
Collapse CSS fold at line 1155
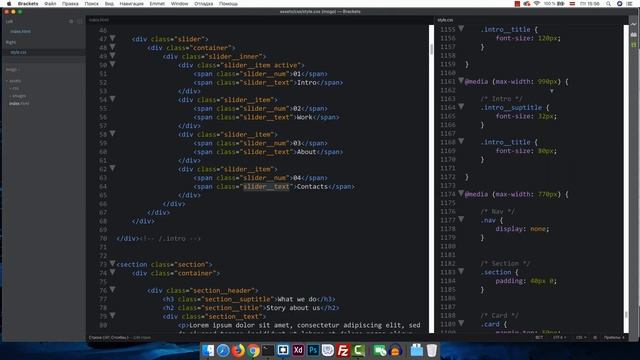[x=461, y=29]
